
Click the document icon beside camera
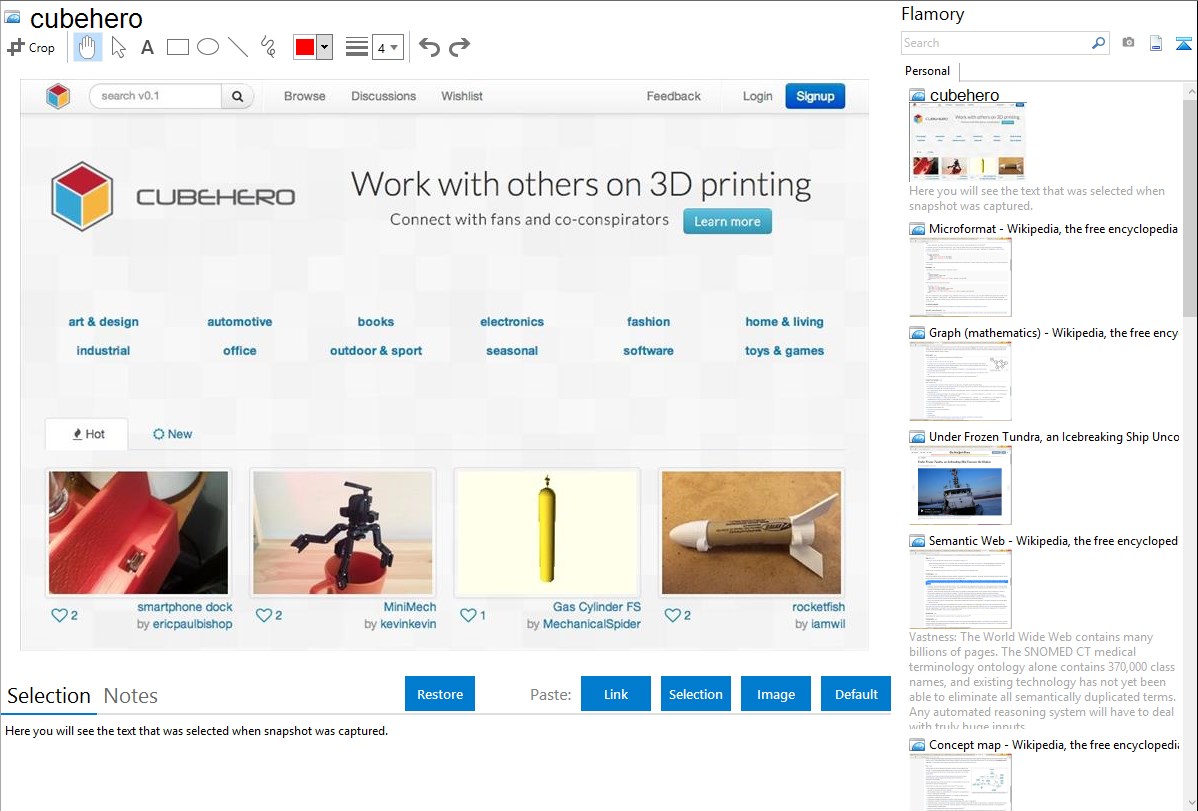tap(1156, 43)
